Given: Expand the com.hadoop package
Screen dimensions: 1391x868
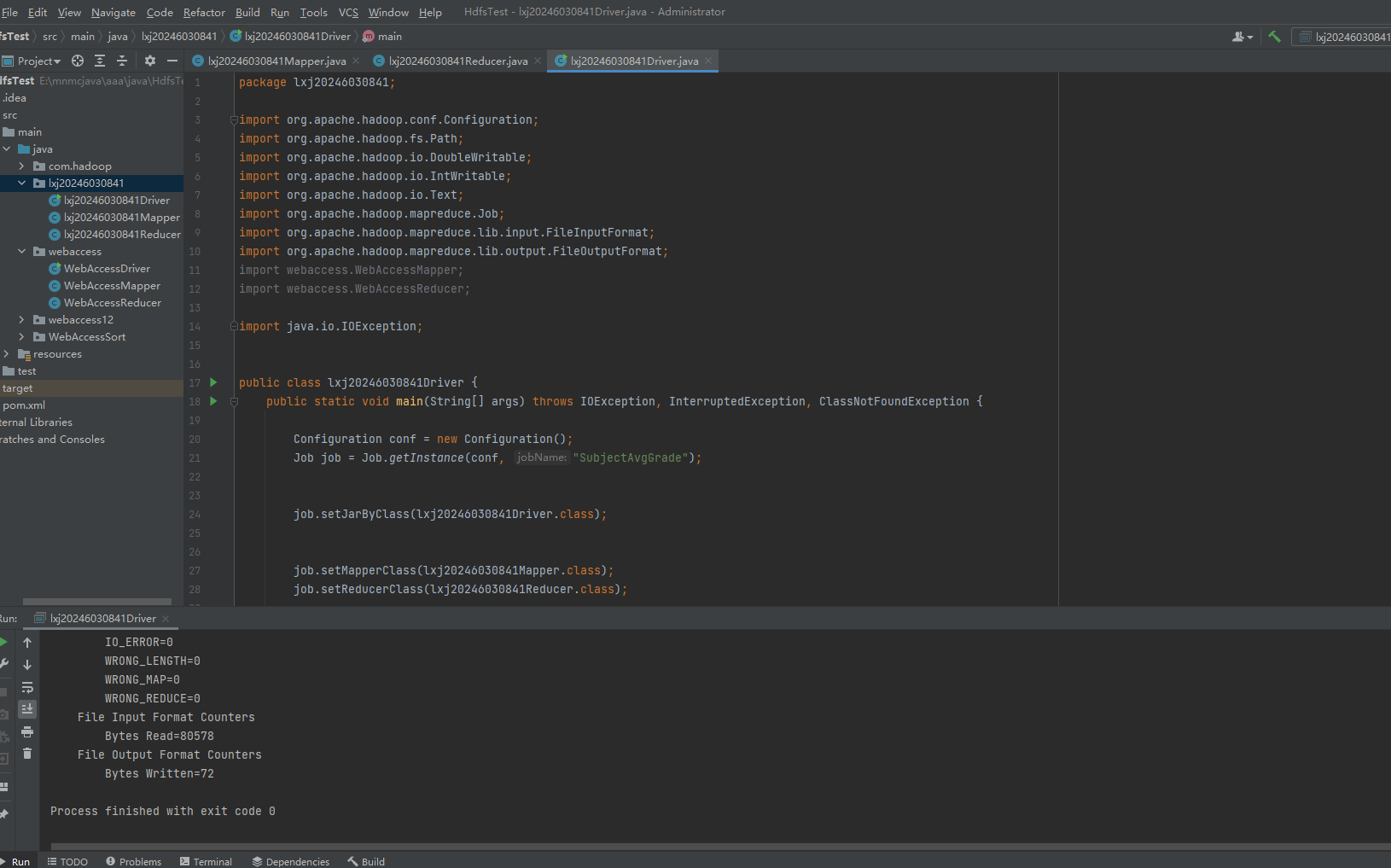Looking at the screenshot, I should click(x=21, y=166).
